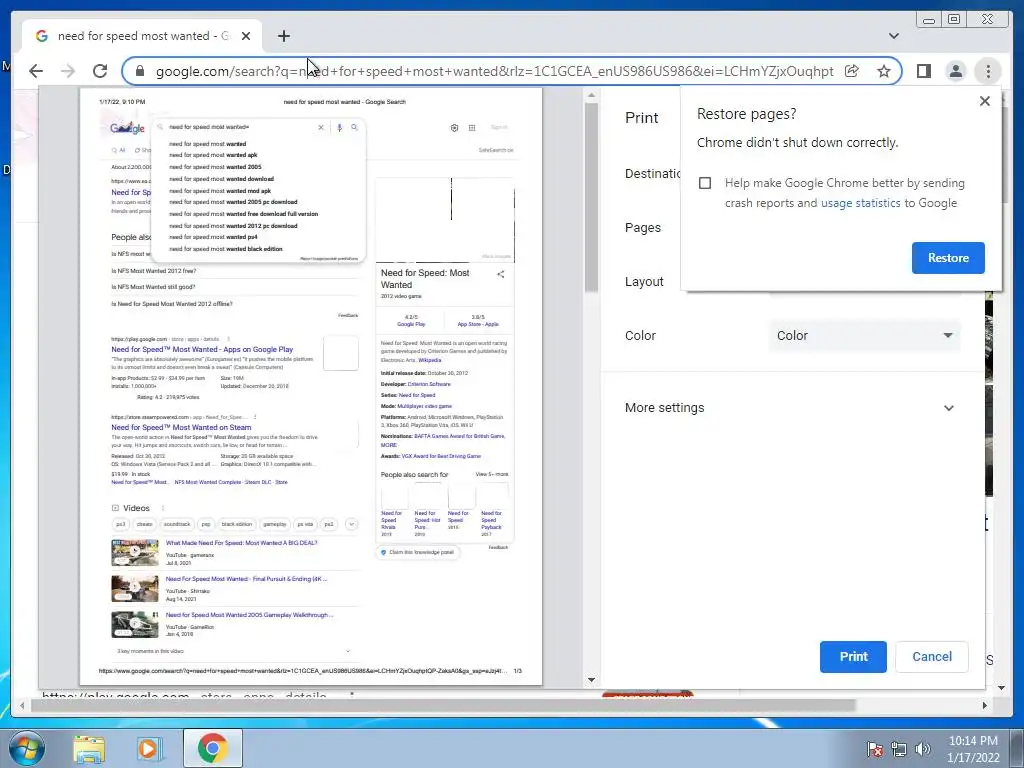Click 'Is NFS Most Wanted still good?' text
This screenshot has height=768, width=1024.
coord(153,287)
